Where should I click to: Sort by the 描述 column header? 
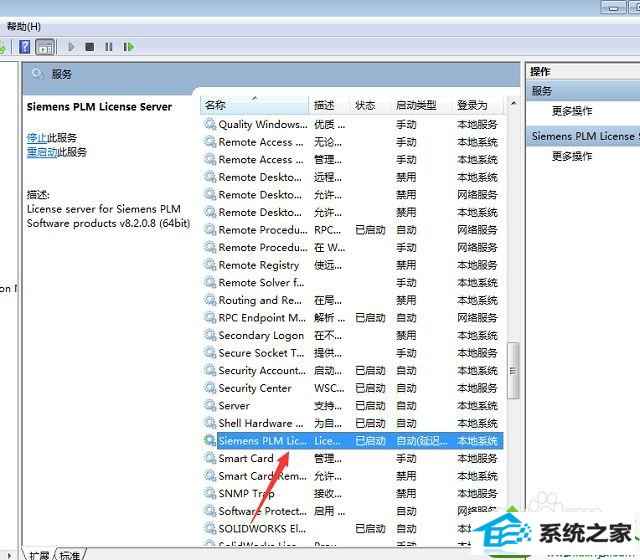[329, 105]
